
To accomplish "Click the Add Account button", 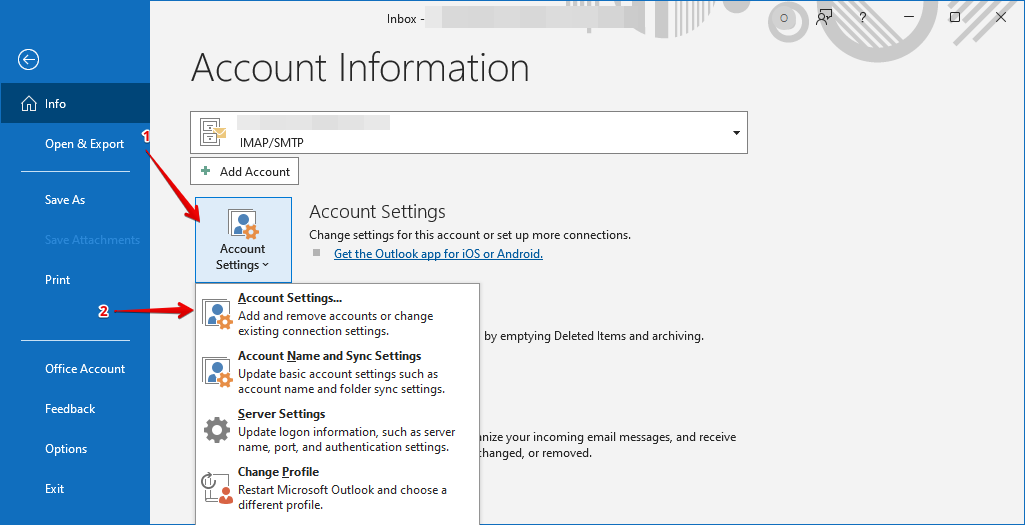I will click(x=244, y=171).
